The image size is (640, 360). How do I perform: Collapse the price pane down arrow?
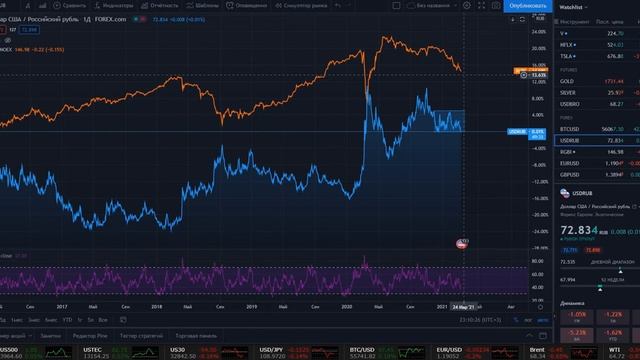[513, 19]
